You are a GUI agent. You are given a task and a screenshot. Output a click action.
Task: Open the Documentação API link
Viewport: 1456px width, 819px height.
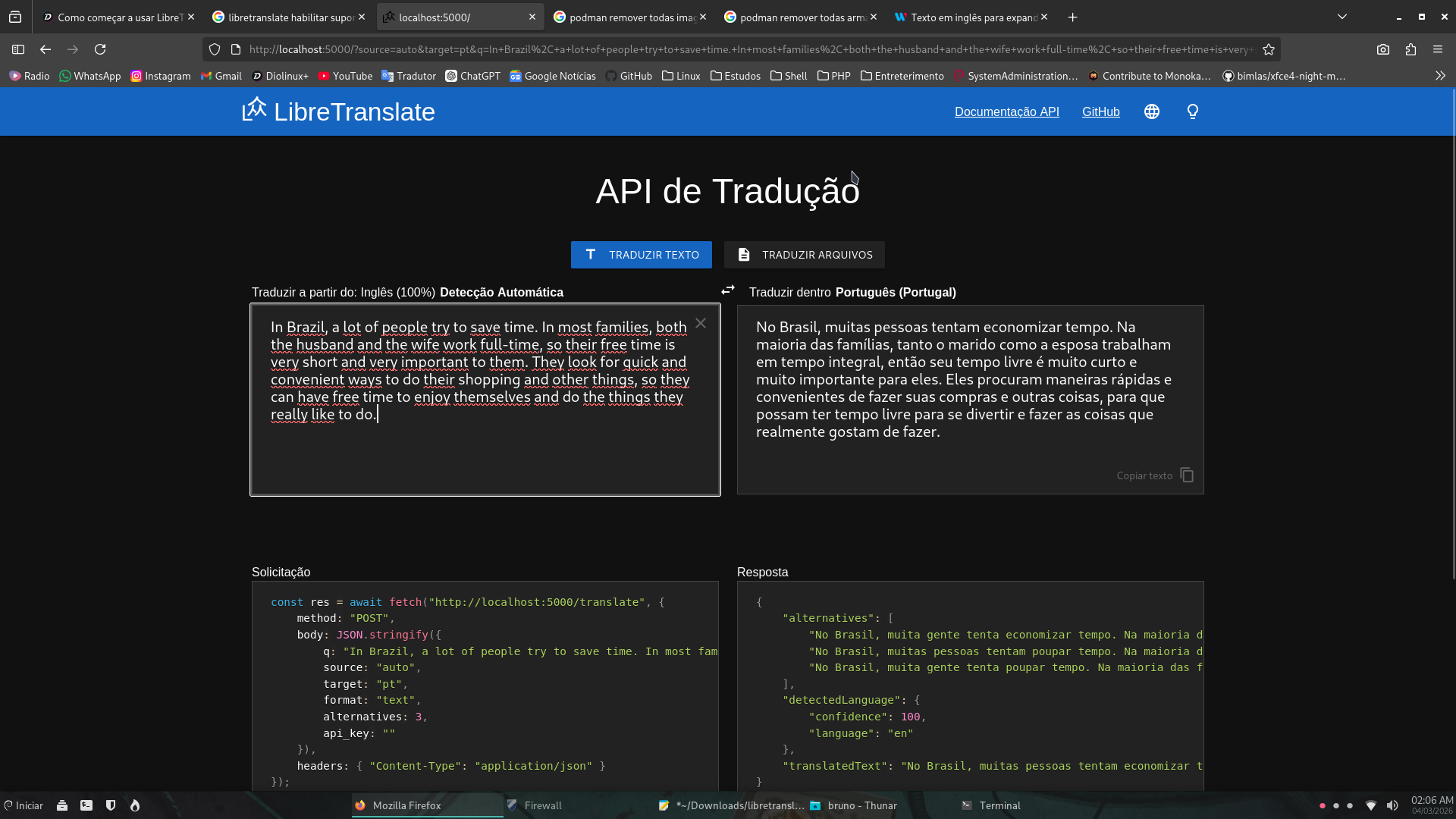(1006, 112)
